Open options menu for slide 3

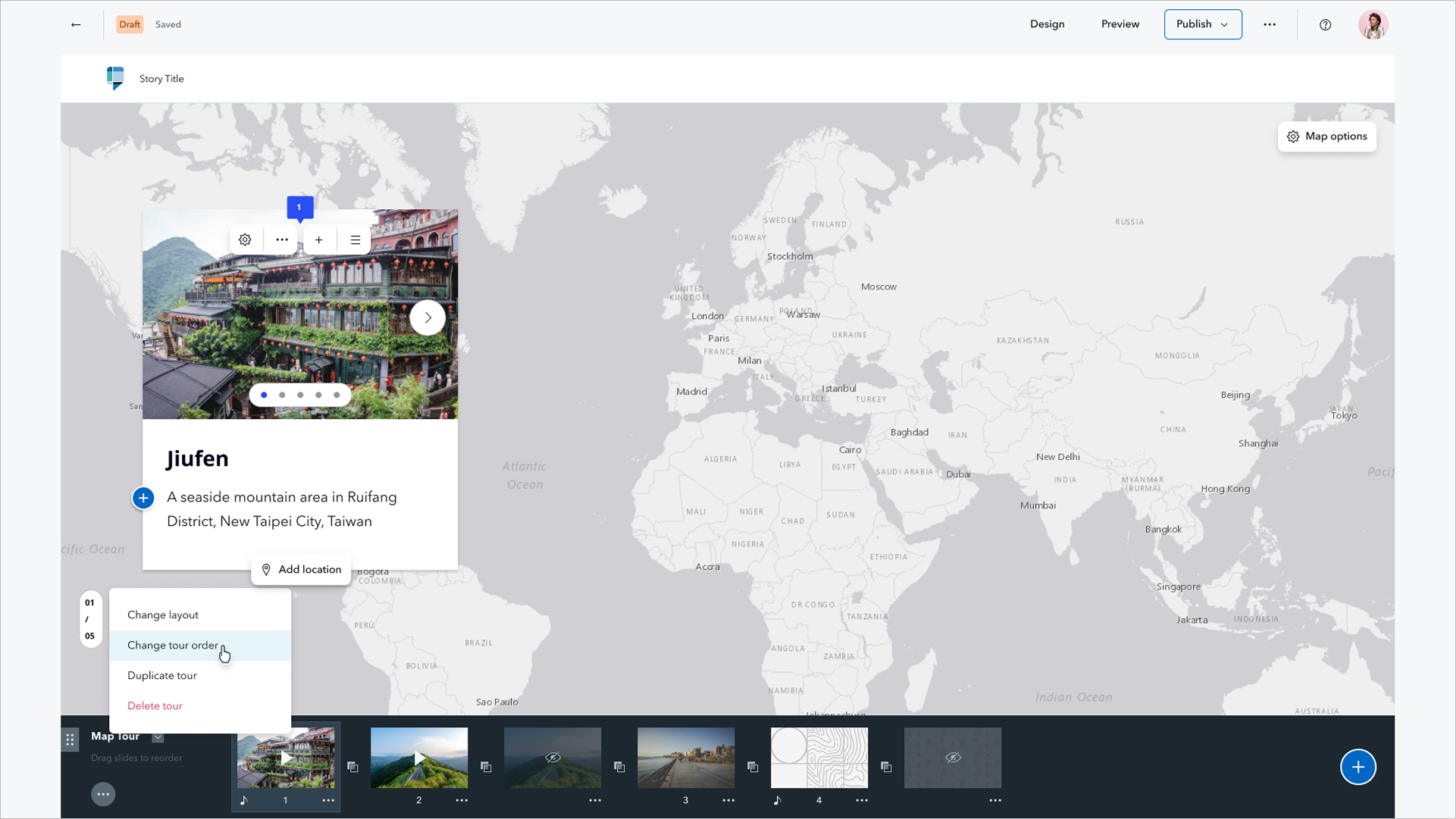(x=728, y=800)
